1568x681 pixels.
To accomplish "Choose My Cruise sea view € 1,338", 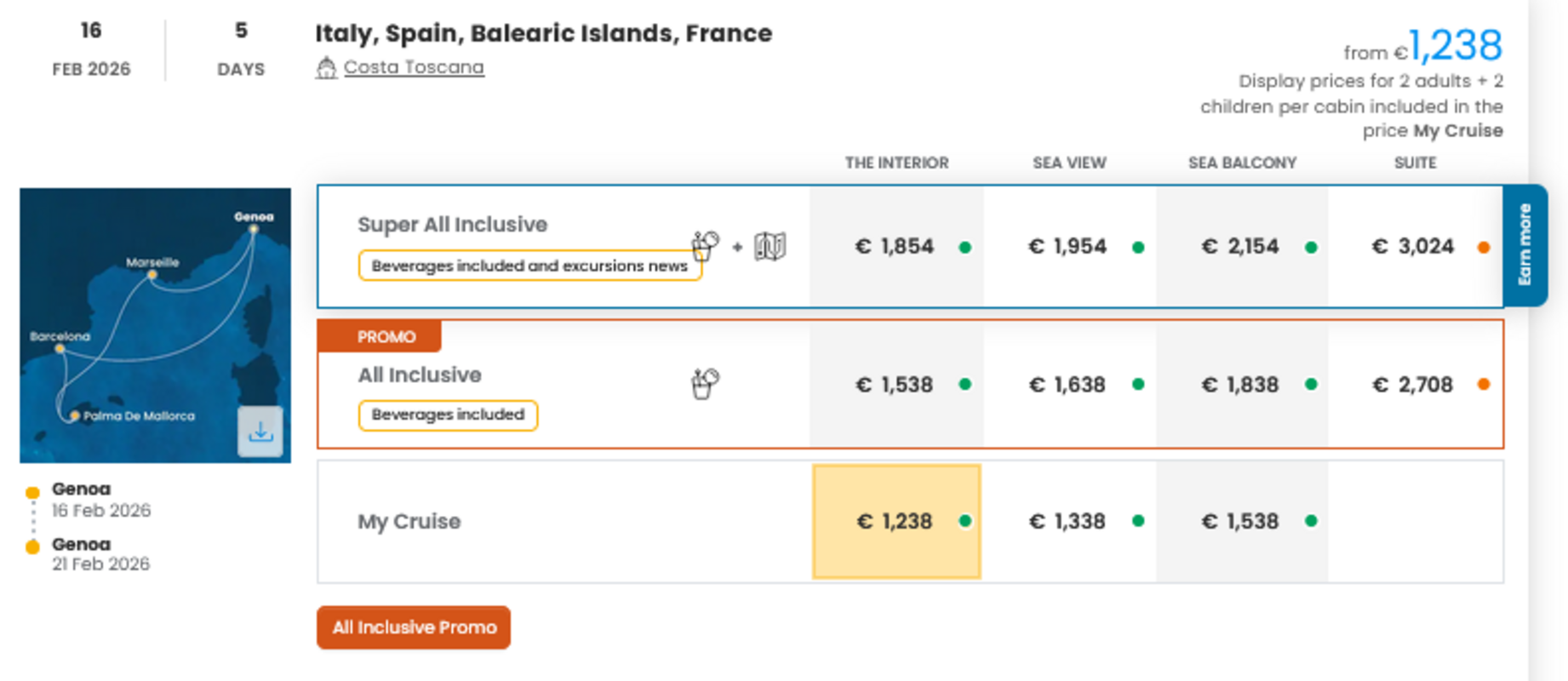I will 1068,521.
